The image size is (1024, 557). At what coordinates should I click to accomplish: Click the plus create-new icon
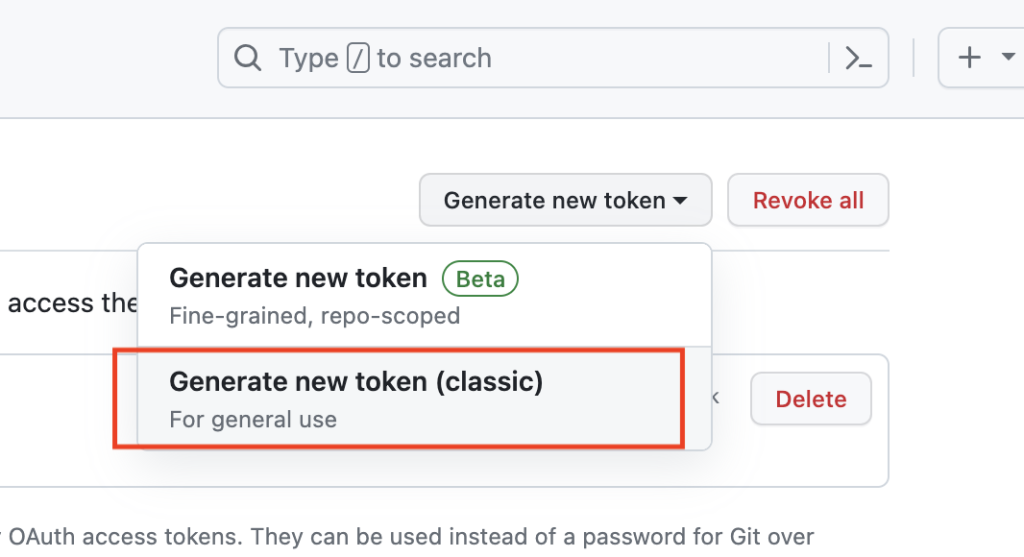click(x=969, y=57)
